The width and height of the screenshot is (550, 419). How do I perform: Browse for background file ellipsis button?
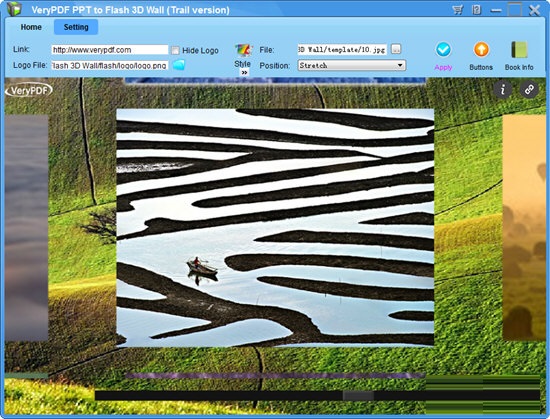(x=396, y=49)
